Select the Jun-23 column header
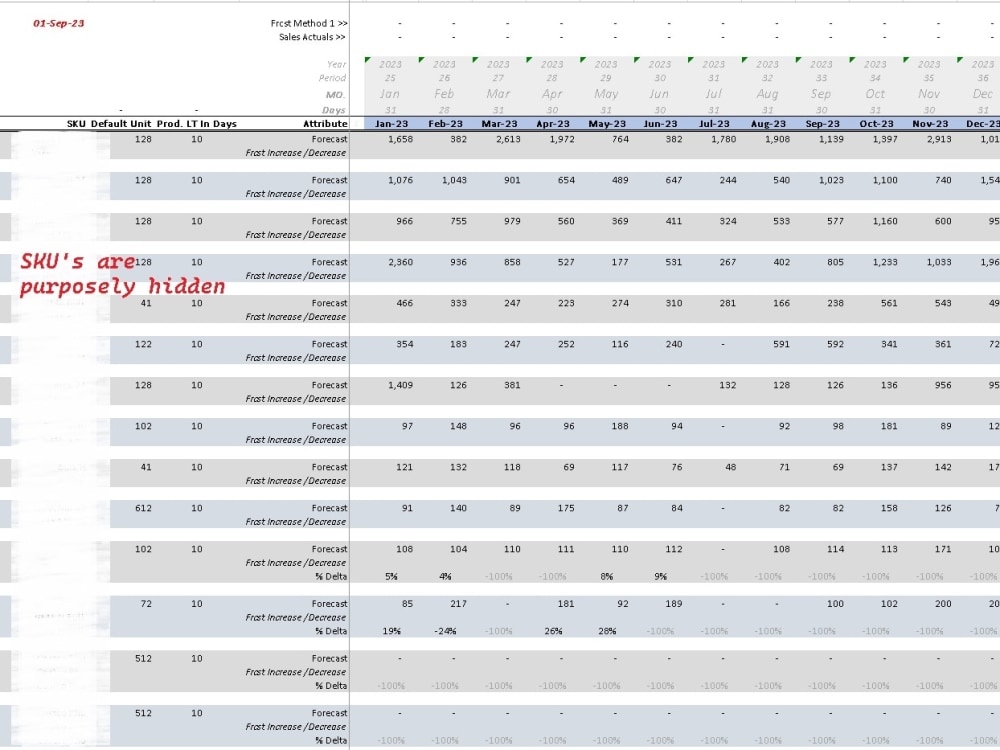Image resolution: width=1000 pixels, height=750 pixels. tap(660, 124)
